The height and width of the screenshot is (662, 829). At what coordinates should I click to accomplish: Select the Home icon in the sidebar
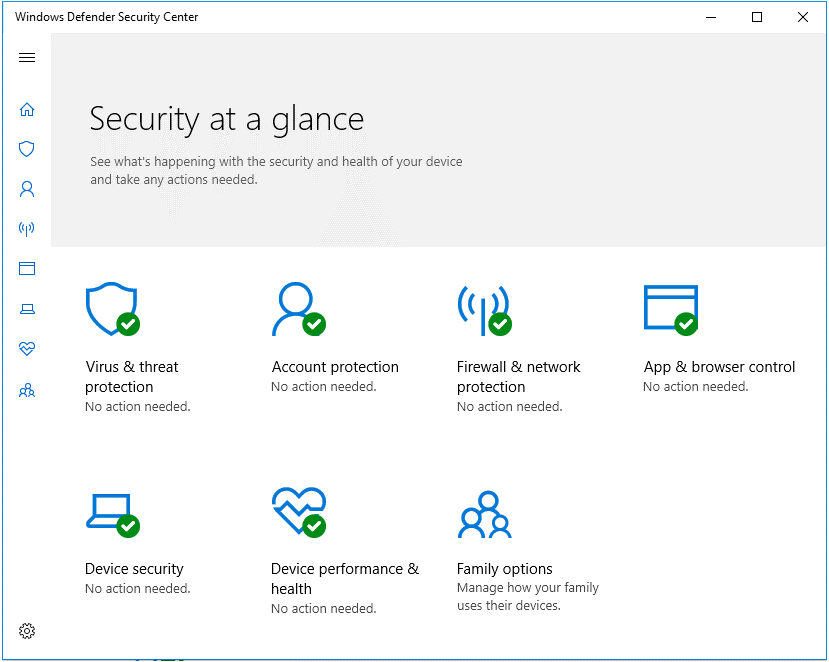(x=27, y=109)
